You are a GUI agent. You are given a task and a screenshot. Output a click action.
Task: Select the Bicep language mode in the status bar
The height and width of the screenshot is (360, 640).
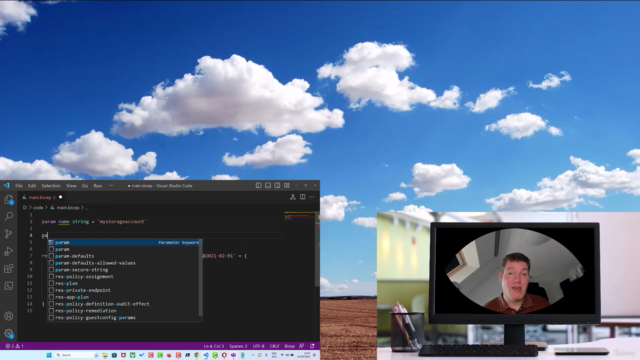(289, 346)
